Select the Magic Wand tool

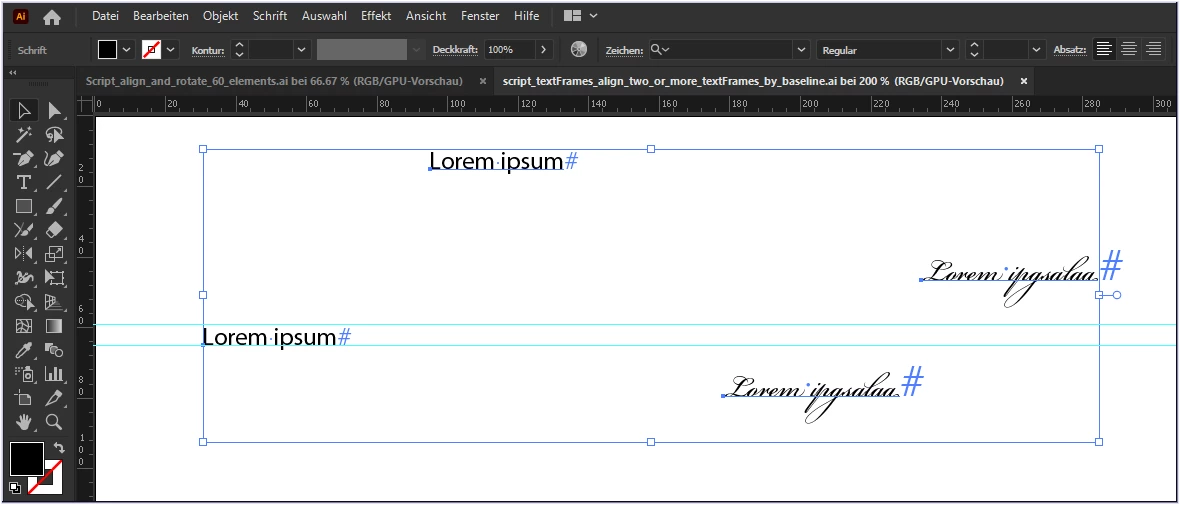[x=24, y=135]
